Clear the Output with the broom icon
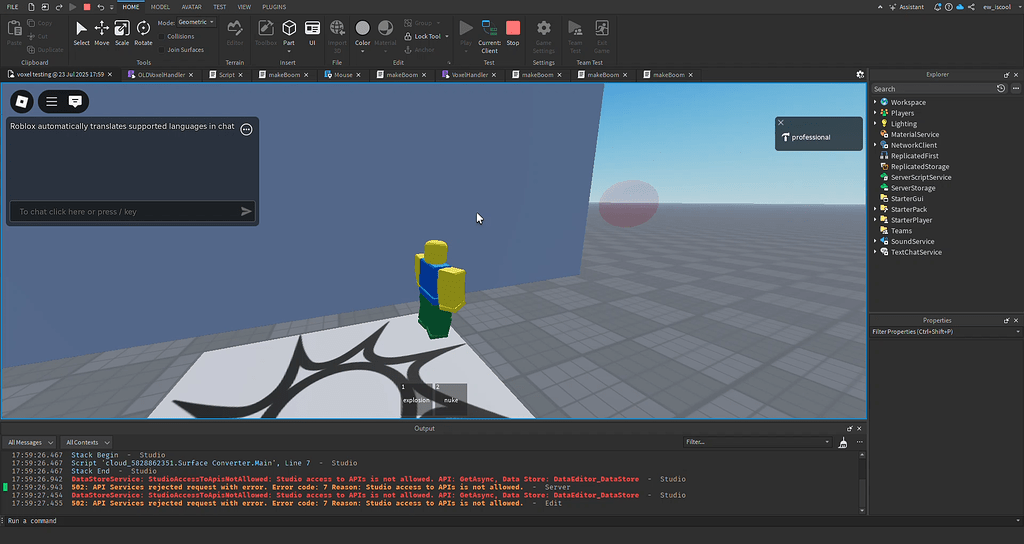 click(843, 443)
